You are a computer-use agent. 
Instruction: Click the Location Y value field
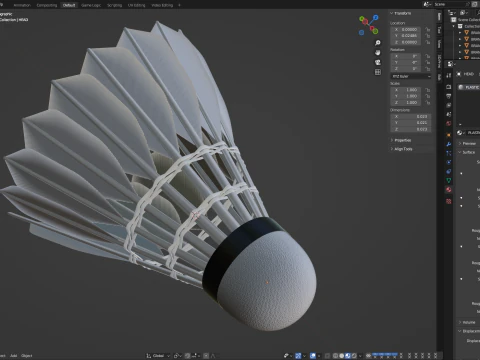(406, 36)
